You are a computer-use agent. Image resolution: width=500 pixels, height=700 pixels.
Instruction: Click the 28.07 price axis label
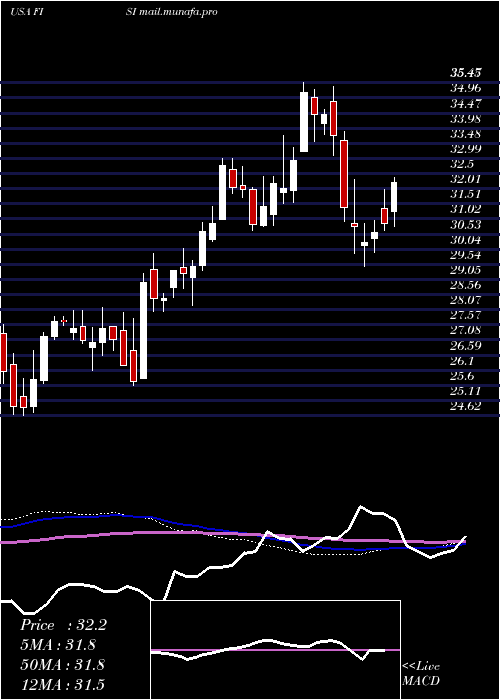point(466,300)
